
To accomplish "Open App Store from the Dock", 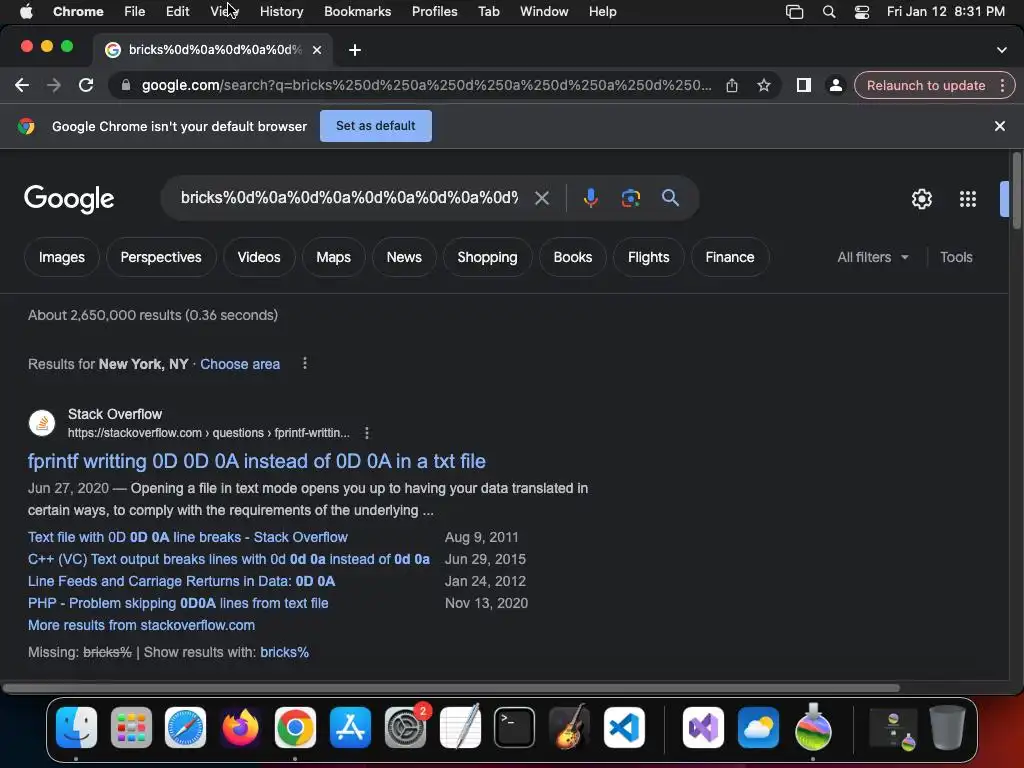I will [350, 727].
